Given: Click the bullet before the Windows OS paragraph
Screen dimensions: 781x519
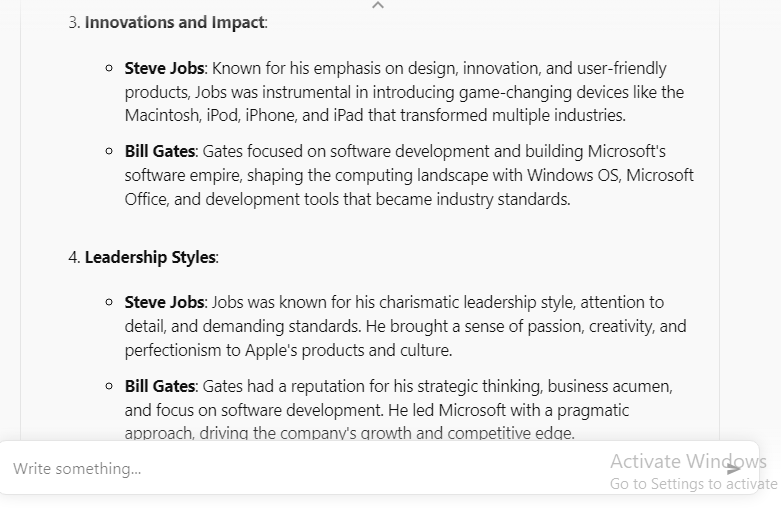Looking at the screenshot, I should (109, 151).
